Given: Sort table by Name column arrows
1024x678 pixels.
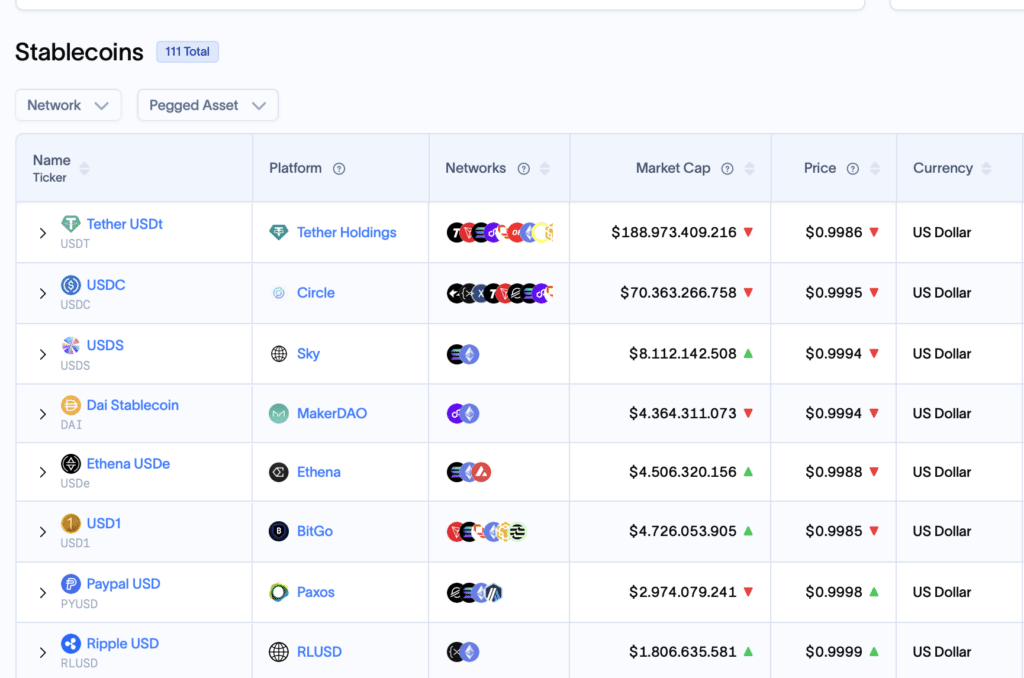Looking at the screenshot, I should click(x=84, y=169).
